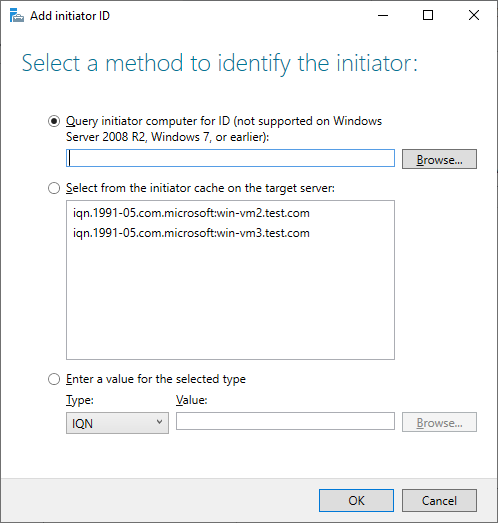The height and width of the screenshot is (523, 498).
Task: Maximize the Add initiator ID window
Action: tap(428, 15)
